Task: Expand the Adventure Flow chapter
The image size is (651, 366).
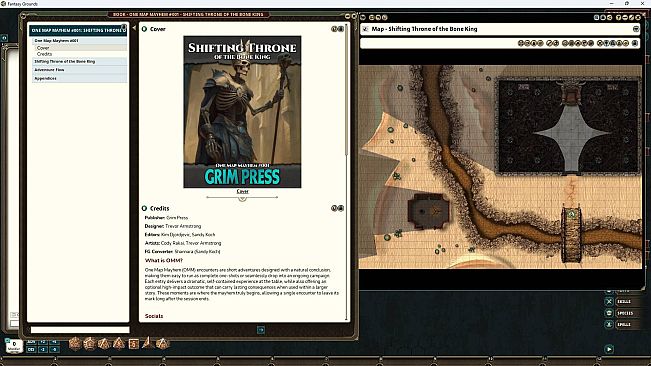Action: pyautogui.click(x=80, y=70)
